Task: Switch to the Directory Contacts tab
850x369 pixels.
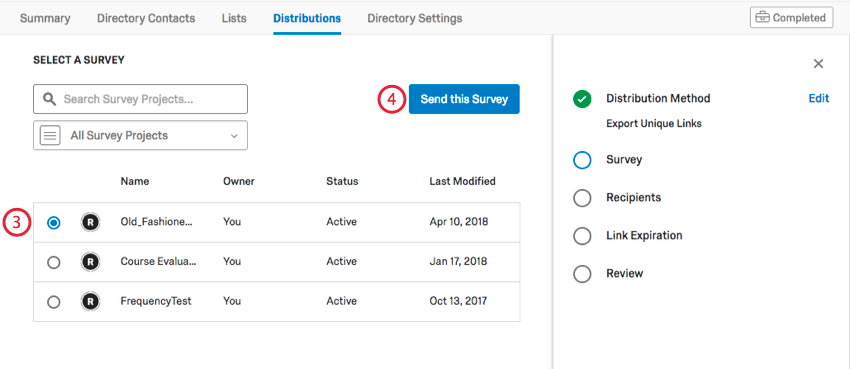Action: (x=146, y=18)
